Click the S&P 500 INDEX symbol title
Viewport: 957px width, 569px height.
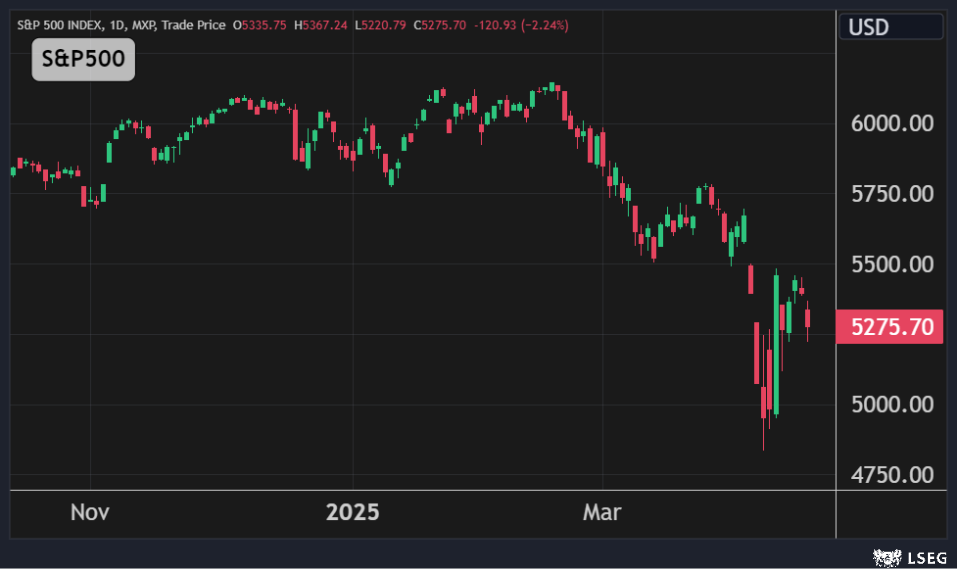tap(60, 25)
